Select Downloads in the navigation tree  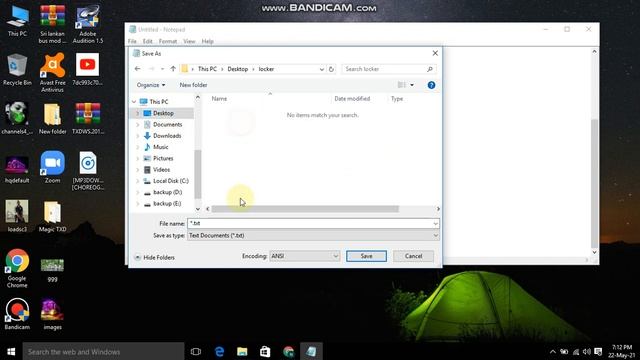(167, 136)
